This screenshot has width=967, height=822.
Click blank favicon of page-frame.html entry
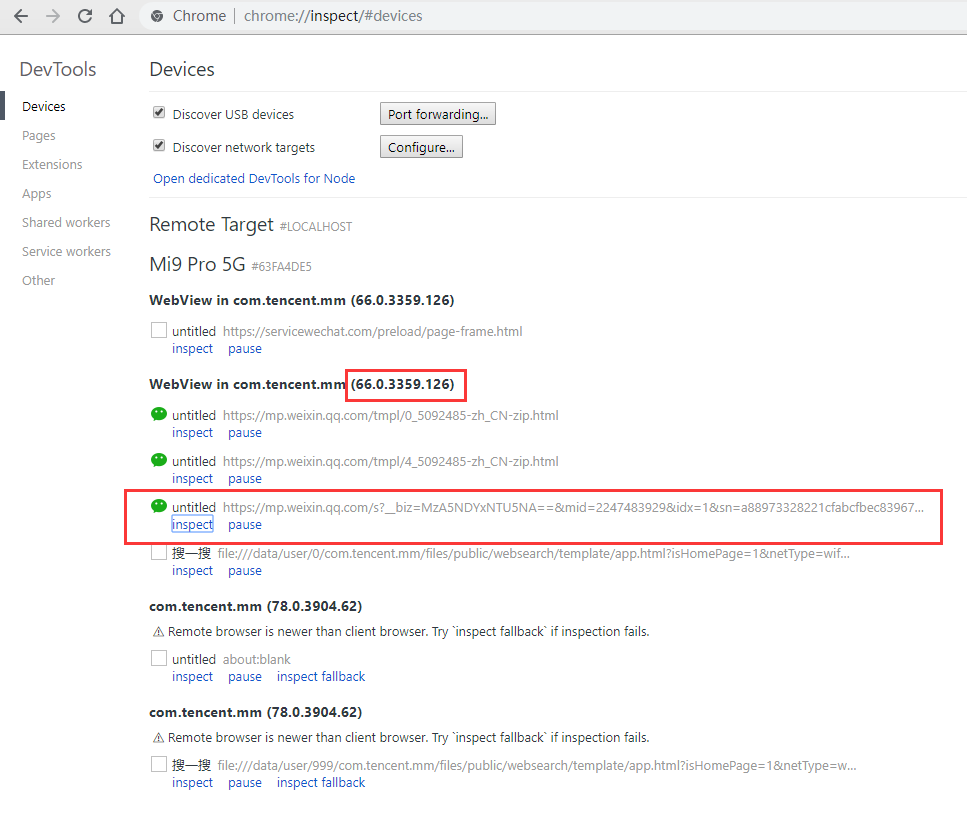click(158, 330)
